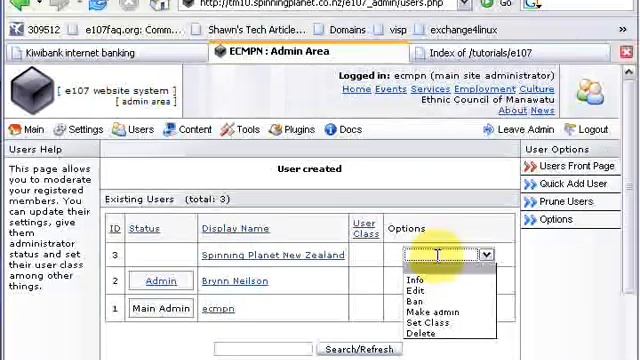Open the Services site link
This screenshot has width=640, height=360.
[430, 89]
